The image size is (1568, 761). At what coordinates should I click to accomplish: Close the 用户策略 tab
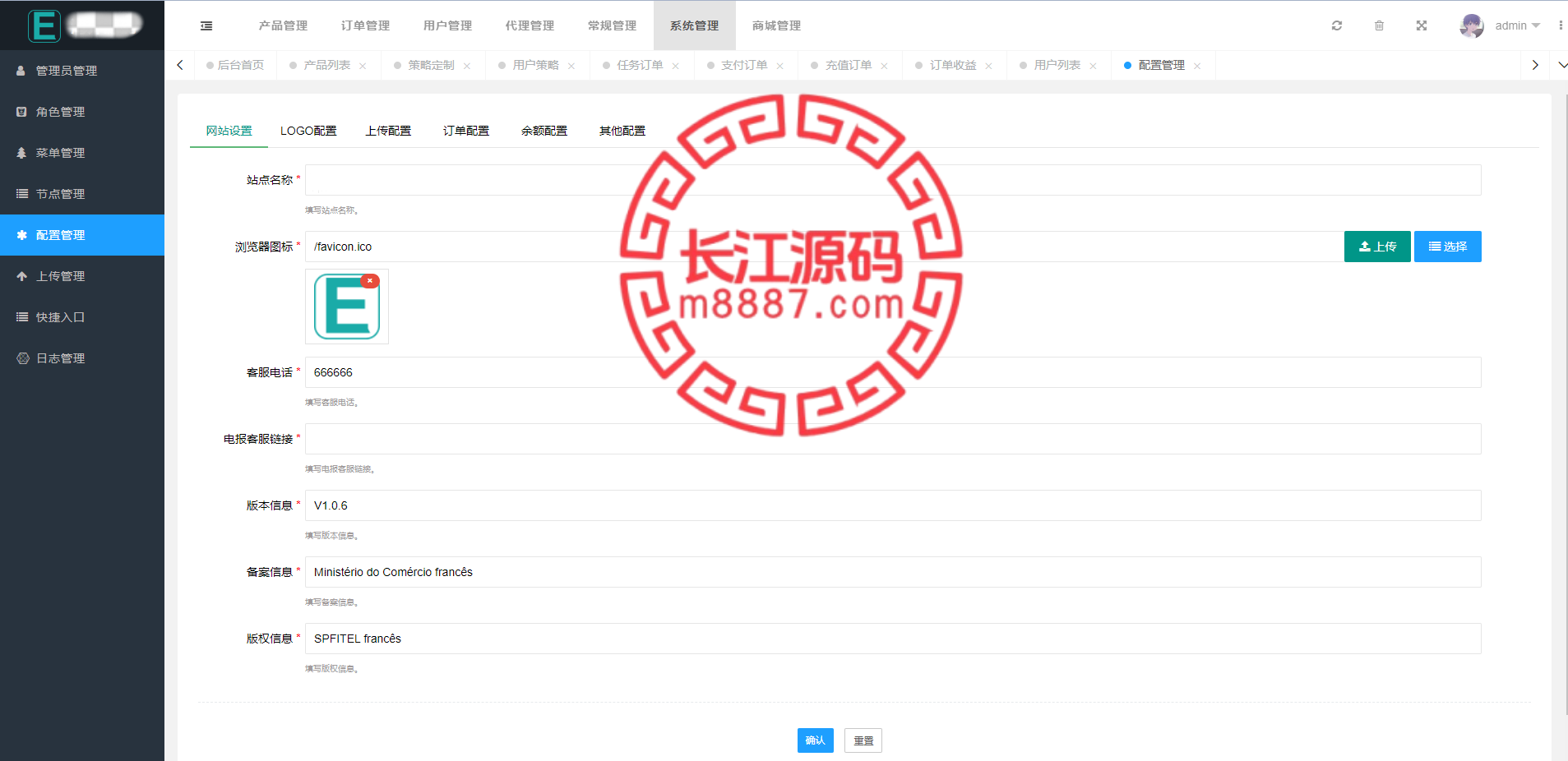point(571,66)
